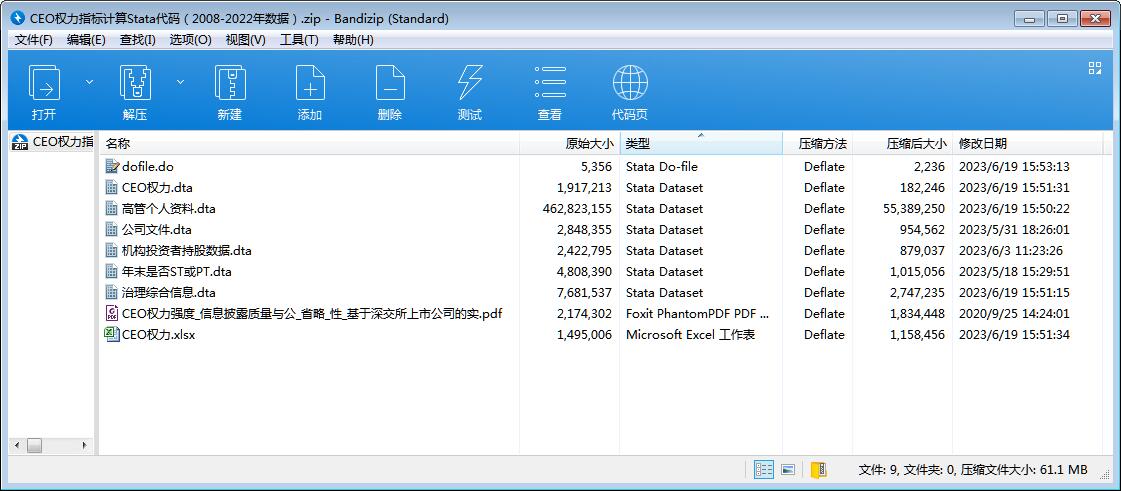Open the 文件(F) menu
The width and height of the screenshot is (1121, 491).
point(34,40)
